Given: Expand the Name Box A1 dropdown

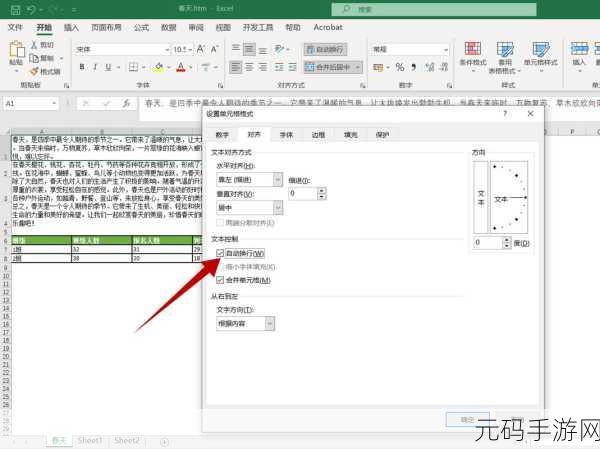Looking at the screenshot, I should click(x=54, y=103).
